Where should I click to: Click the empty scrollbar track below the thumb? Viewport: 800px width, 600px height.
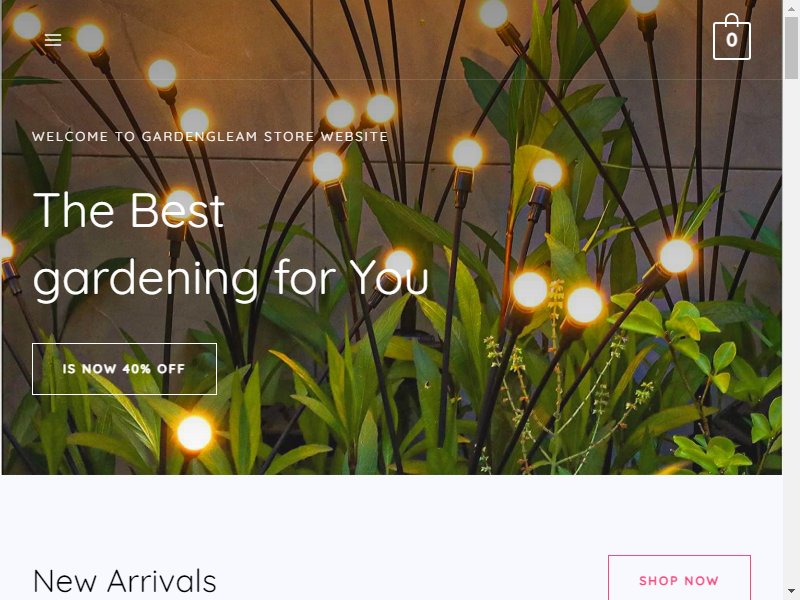click(x=791, y=332)
